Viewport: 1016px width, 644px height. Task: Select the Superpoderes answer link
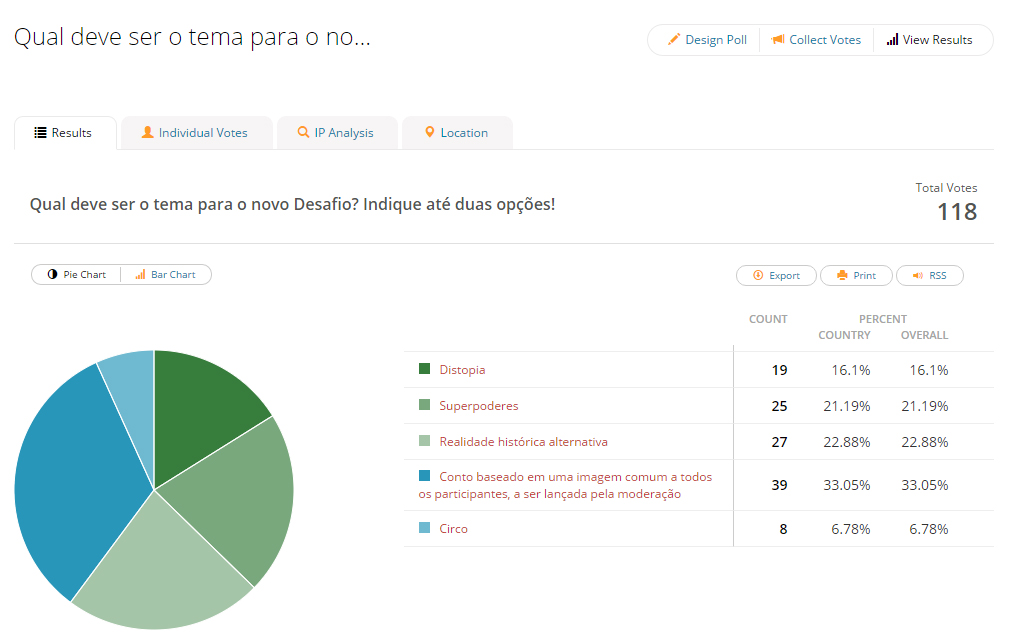pos(478,406)
